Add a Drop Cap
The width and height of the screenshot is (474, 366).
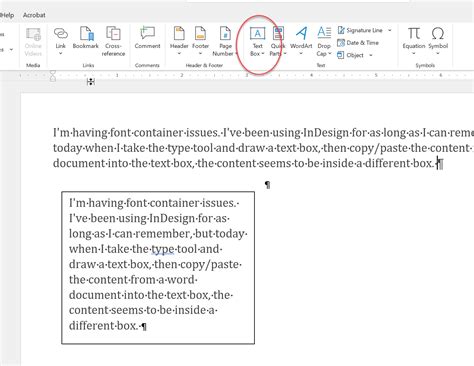click(x=324, y=41)
